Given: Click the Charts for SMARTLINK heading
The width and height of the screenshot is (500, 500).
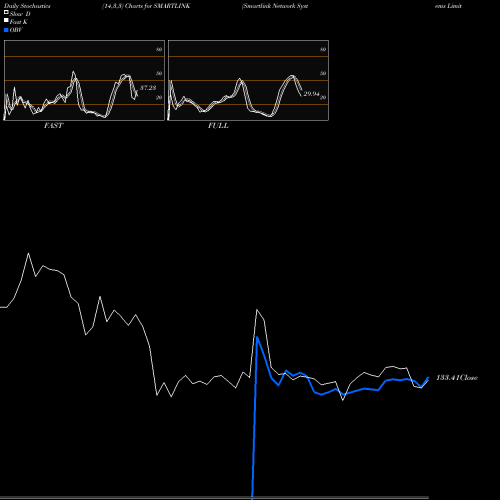Looking at the screenshot, I should (146, 6).
